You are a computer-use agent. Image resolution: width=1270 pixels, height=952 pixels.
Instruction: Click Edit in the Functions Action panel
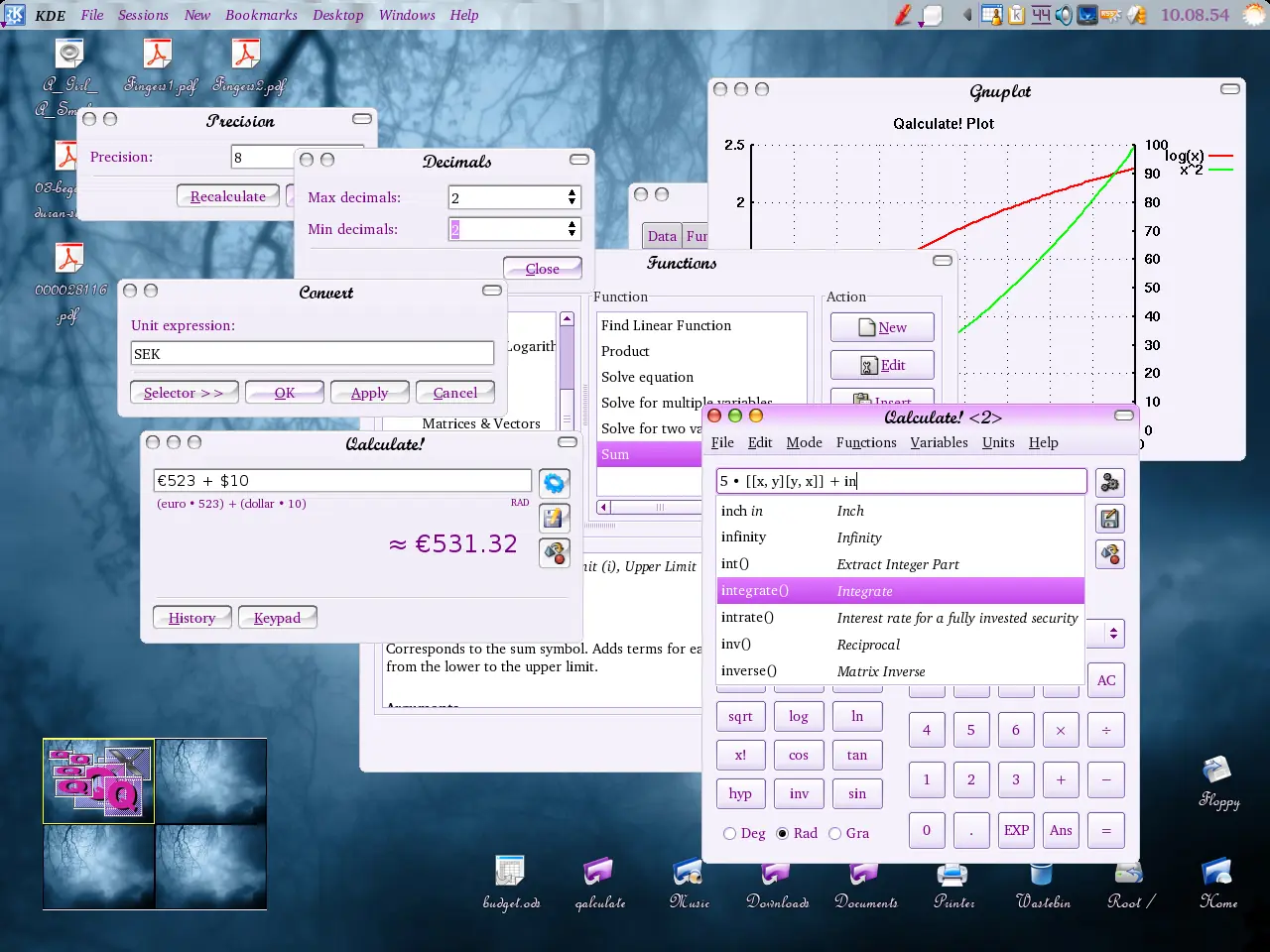(x=882, y=365)
